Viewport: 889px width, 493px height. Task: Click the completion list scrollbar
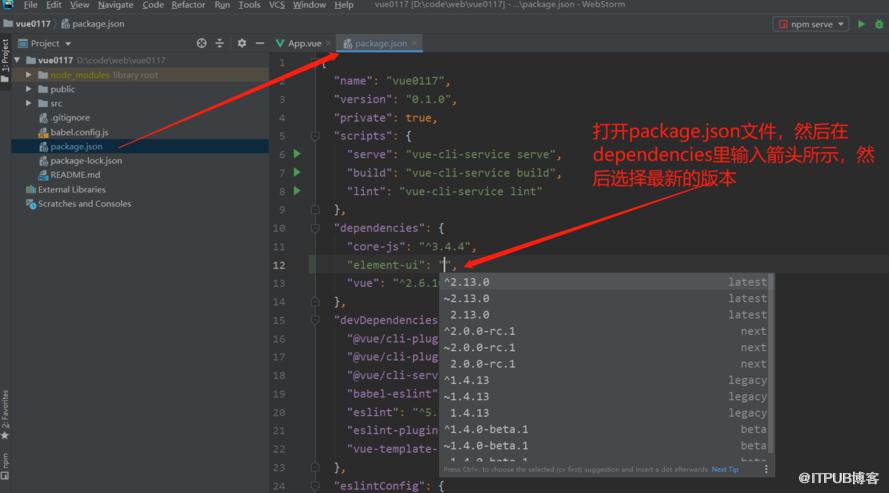pyautogui.click(x=771, y=363)
